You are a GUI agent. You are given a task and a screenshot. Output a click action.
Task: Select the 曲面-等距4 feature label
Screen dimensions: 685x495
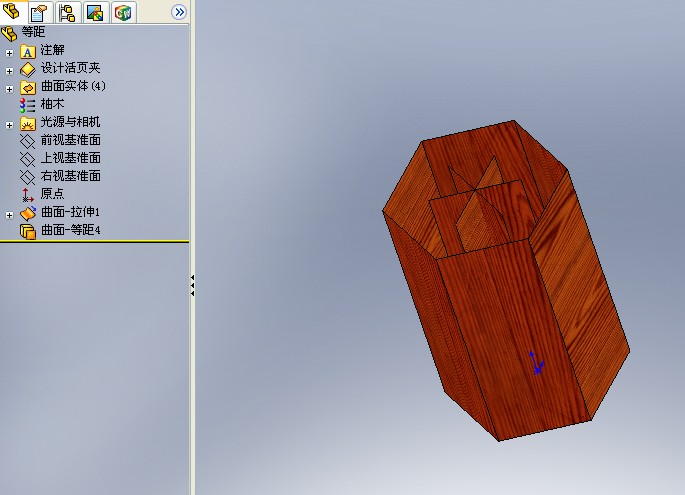click(x=70, y=230)
